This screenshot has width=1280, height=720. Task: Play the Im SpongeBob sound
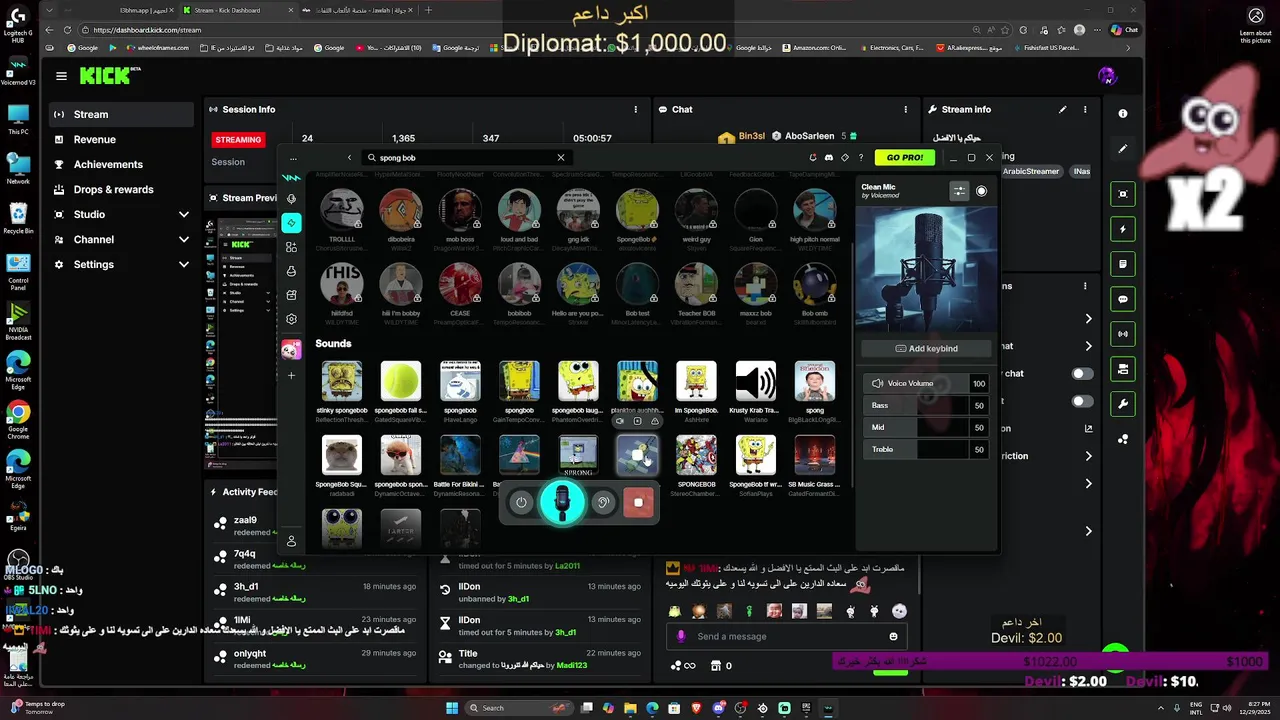[696, 381]
